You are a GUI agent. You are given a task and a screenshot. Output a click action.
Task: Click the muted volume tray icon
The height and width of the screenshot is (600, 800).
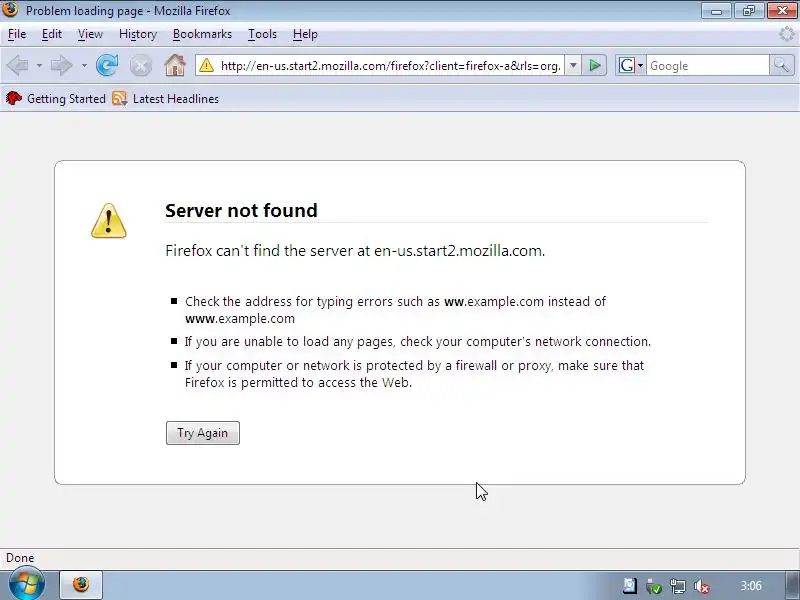tap(703, 586)
